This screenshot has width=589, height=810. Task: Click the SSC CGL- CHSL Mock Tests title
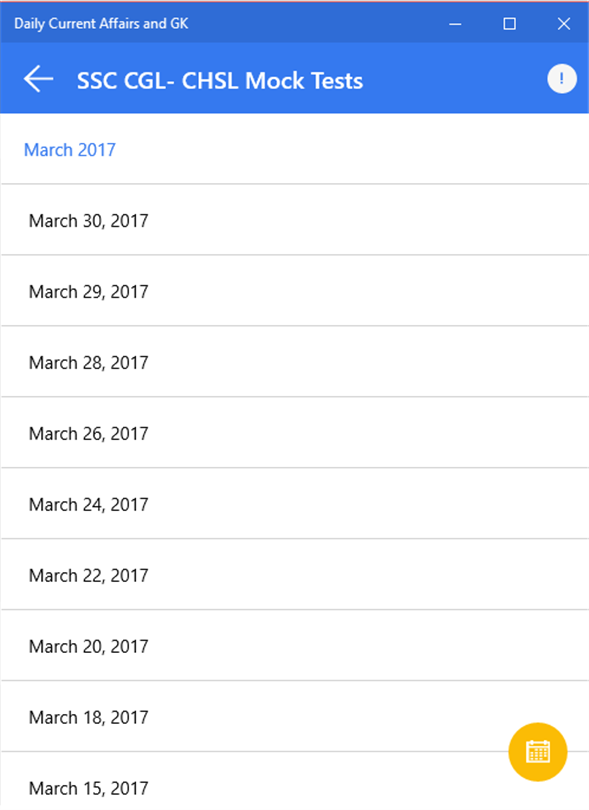pos(220,81)
